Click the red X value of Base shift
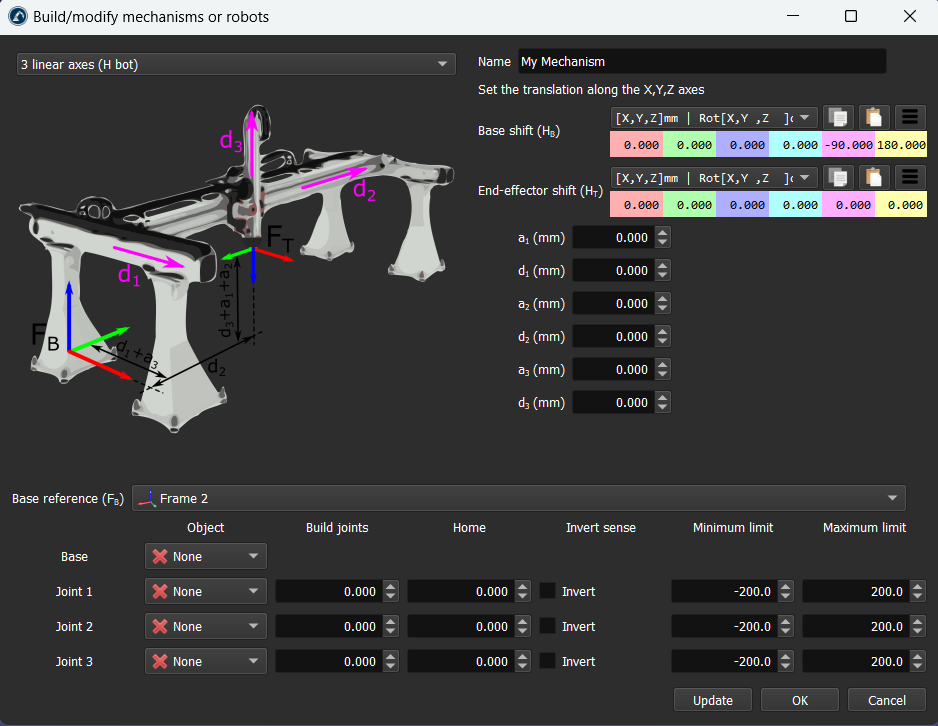Screen dimensions: 938x726 (x=636, y=145)
